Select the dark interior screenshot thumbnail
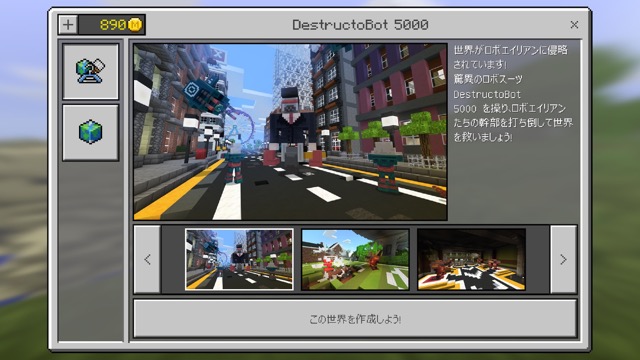The height and width of the screenshot is (360, 640). 471,259
